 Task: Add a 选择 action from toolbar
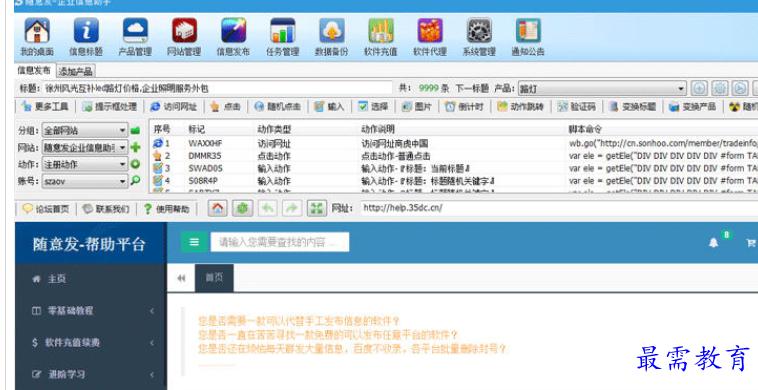[374, 106]
